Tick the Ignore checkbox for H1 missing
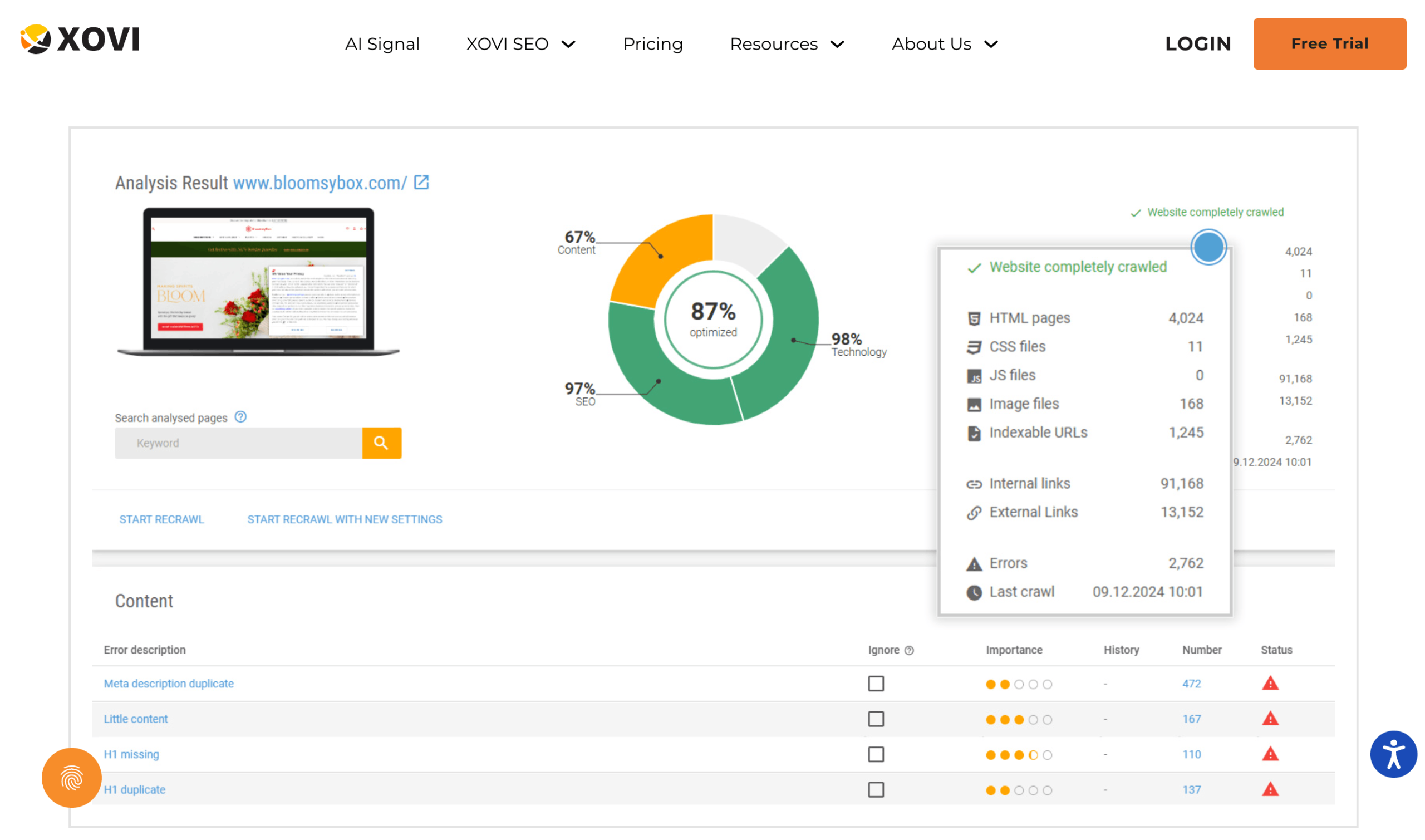This screenshot has width=1425, height=840. click(876, 754)
